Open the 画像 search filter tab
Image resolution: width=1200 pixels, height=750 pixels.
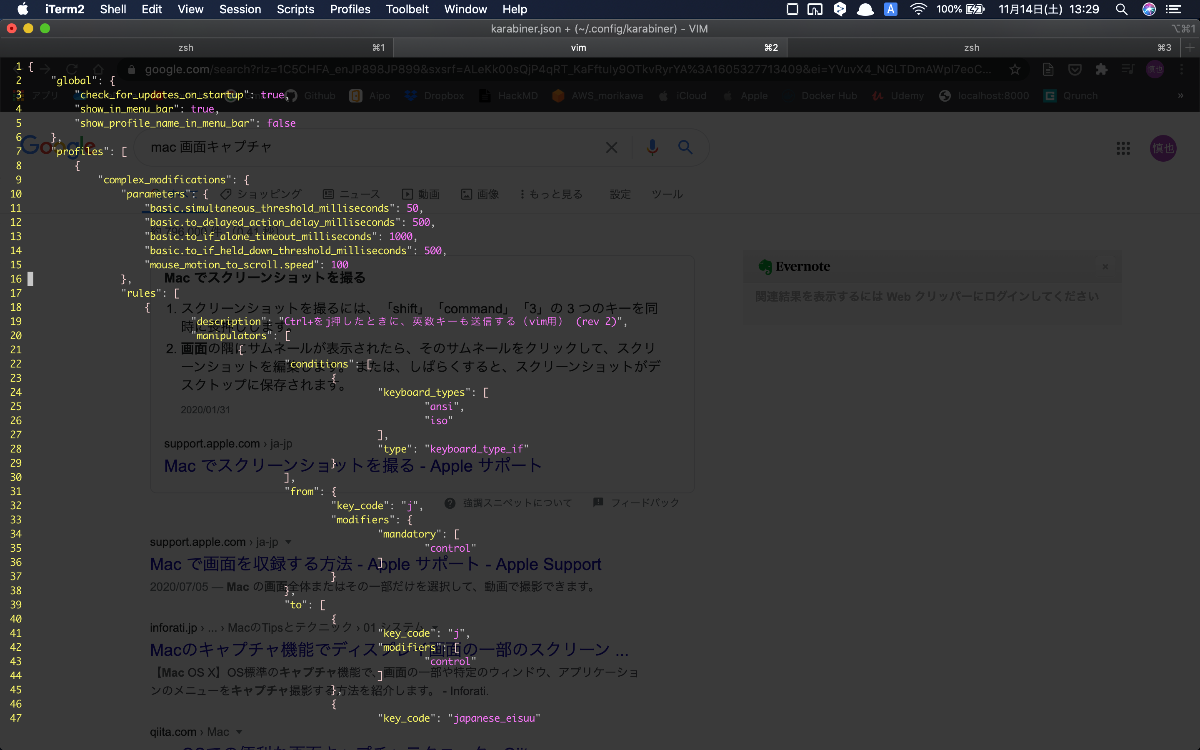[479, 194]
